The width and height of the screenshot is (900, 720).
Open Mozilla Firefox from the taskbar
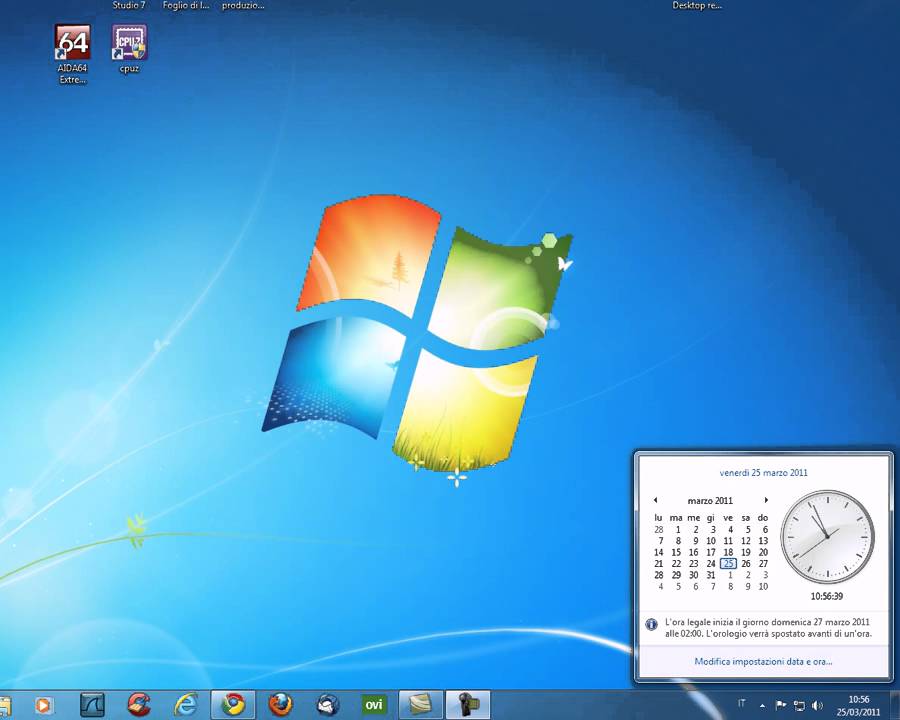point(281,704)
